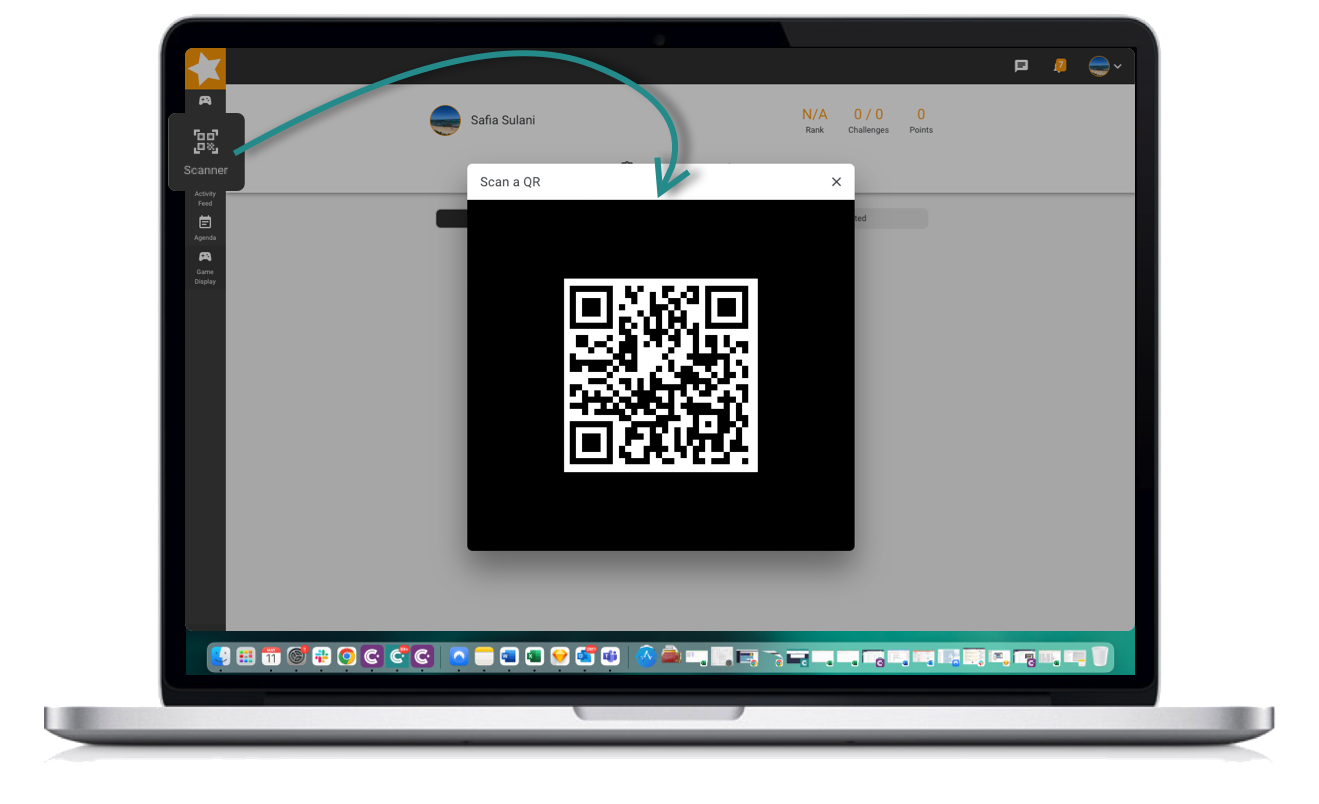Open Finder from the dock
This screenshot has width=1319, height=804.
(x=220, y=657)
